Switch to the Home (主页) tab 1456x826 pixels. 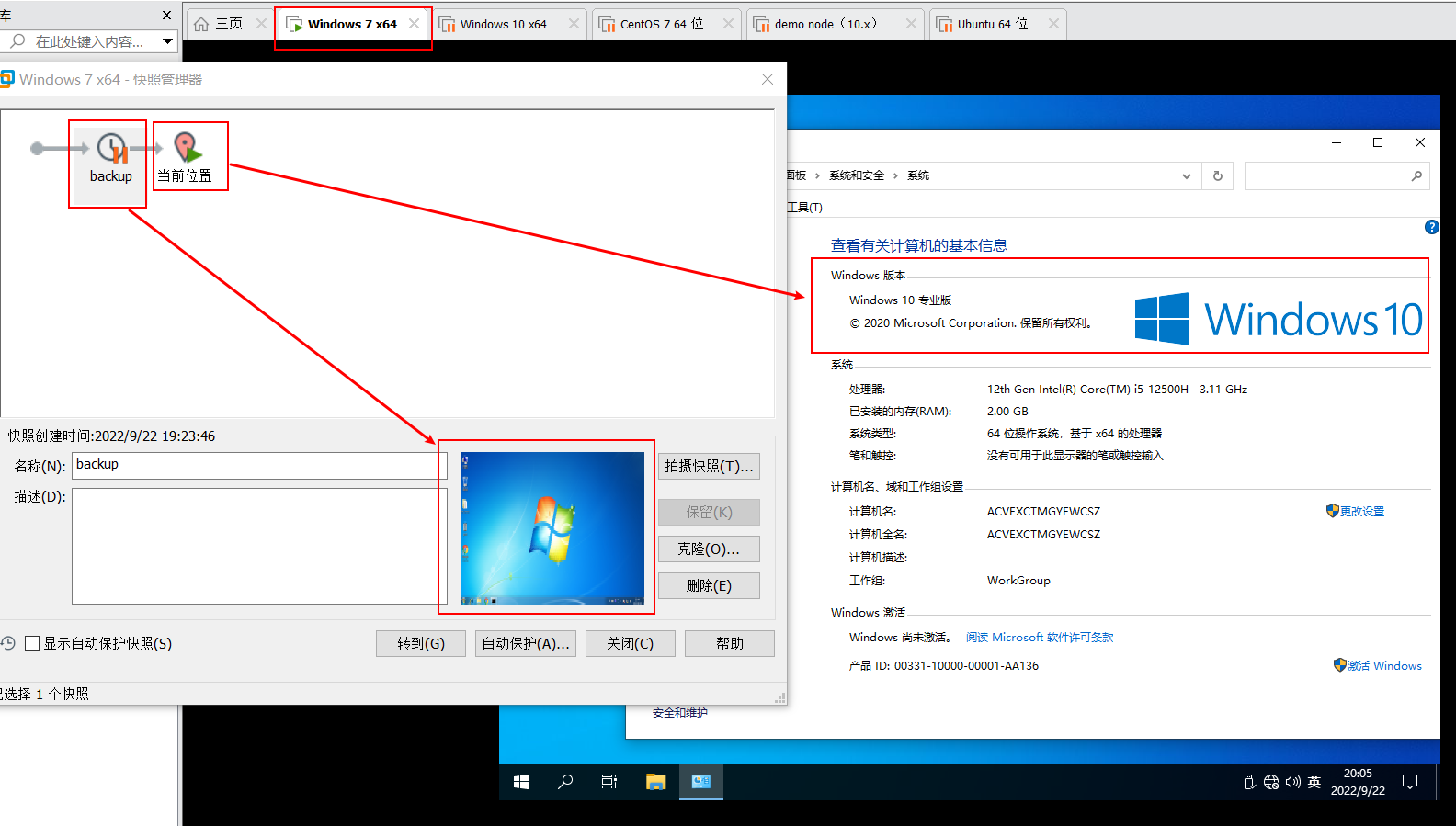coord(219,24)
